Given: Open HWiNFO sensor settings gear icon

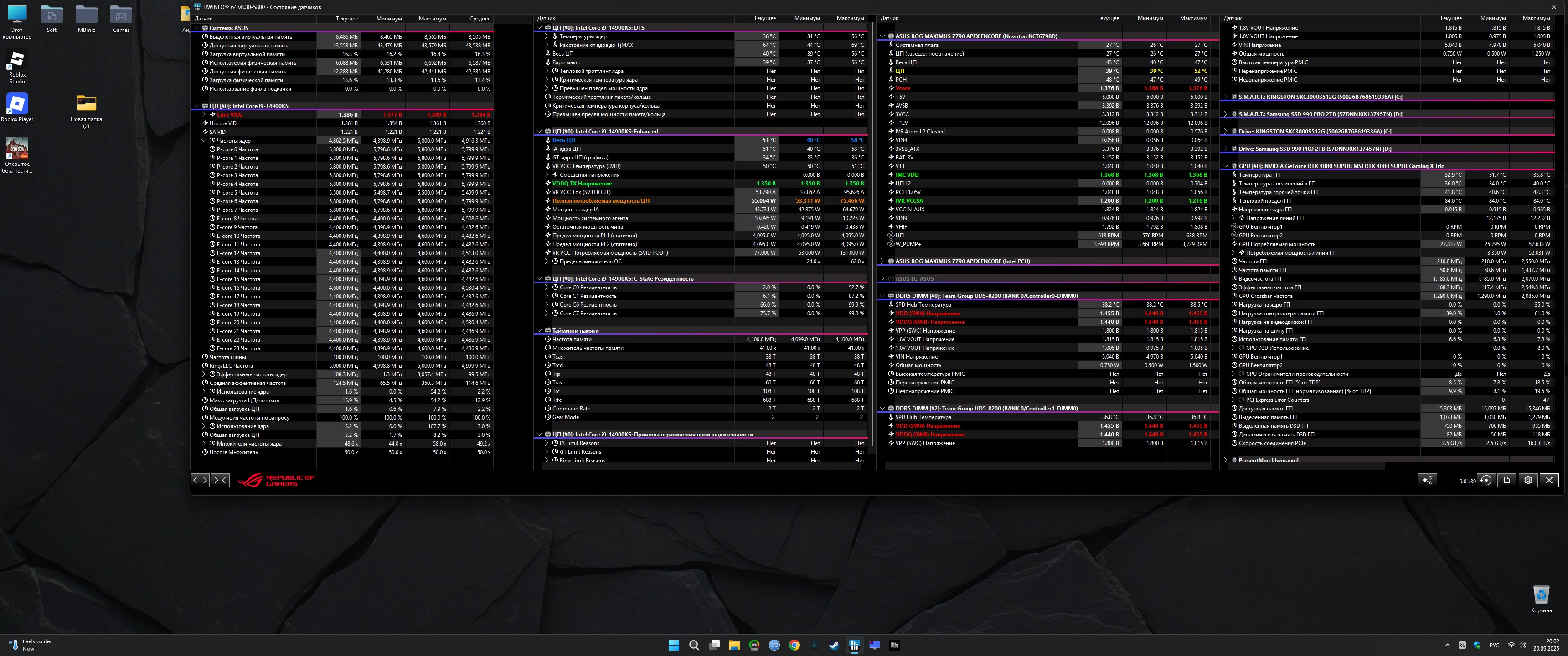Looking at the screenshot, I should 1528,480.
